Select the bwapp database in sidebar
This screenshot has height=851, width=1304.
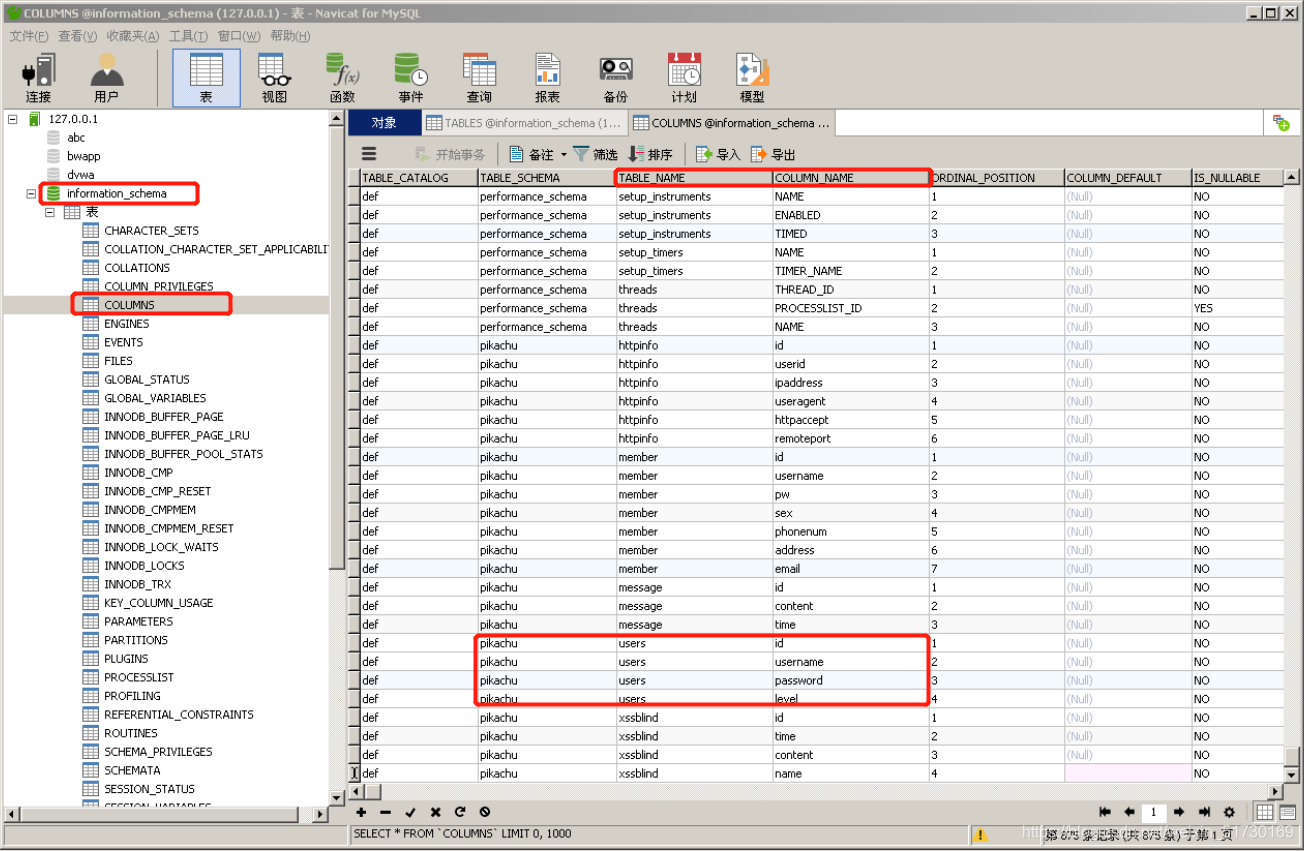(83, 156)
